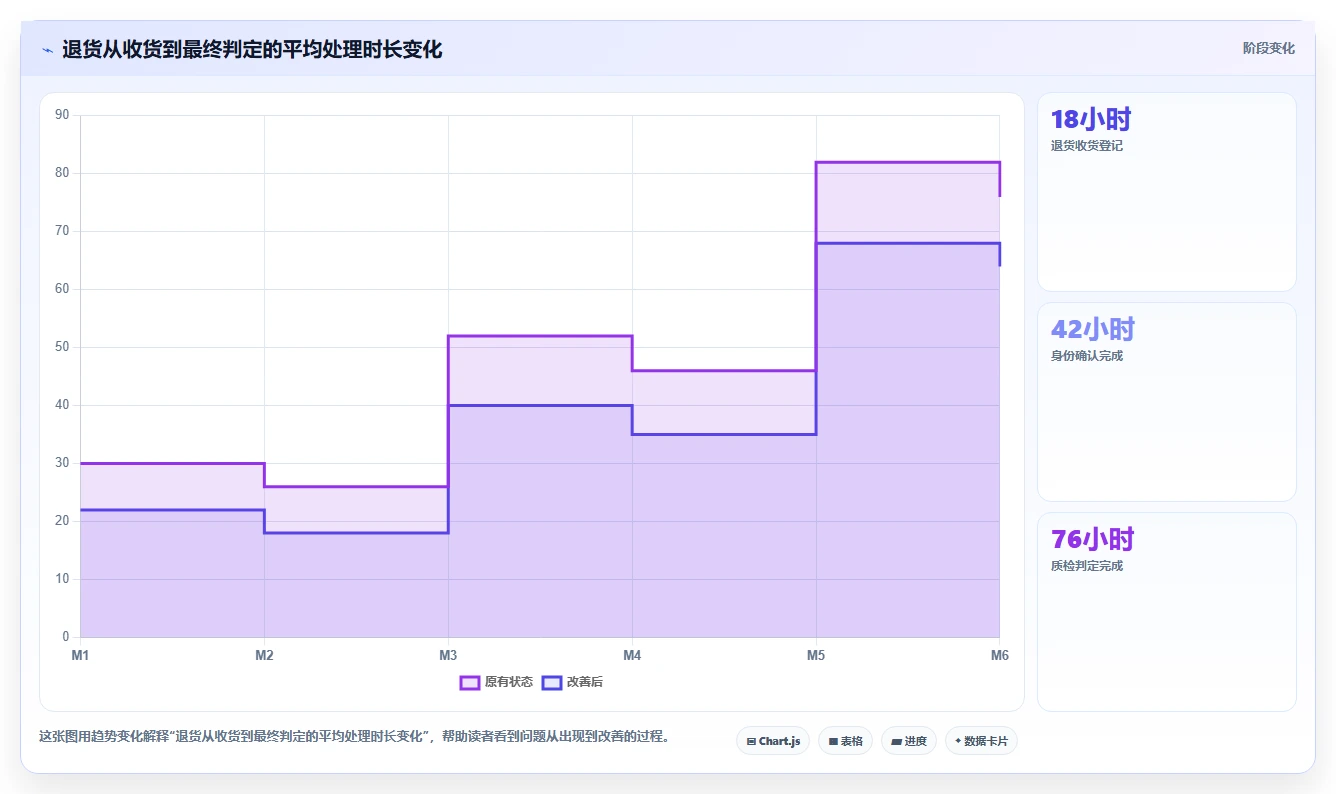Click the M3 x-axis label

[448, 655]
